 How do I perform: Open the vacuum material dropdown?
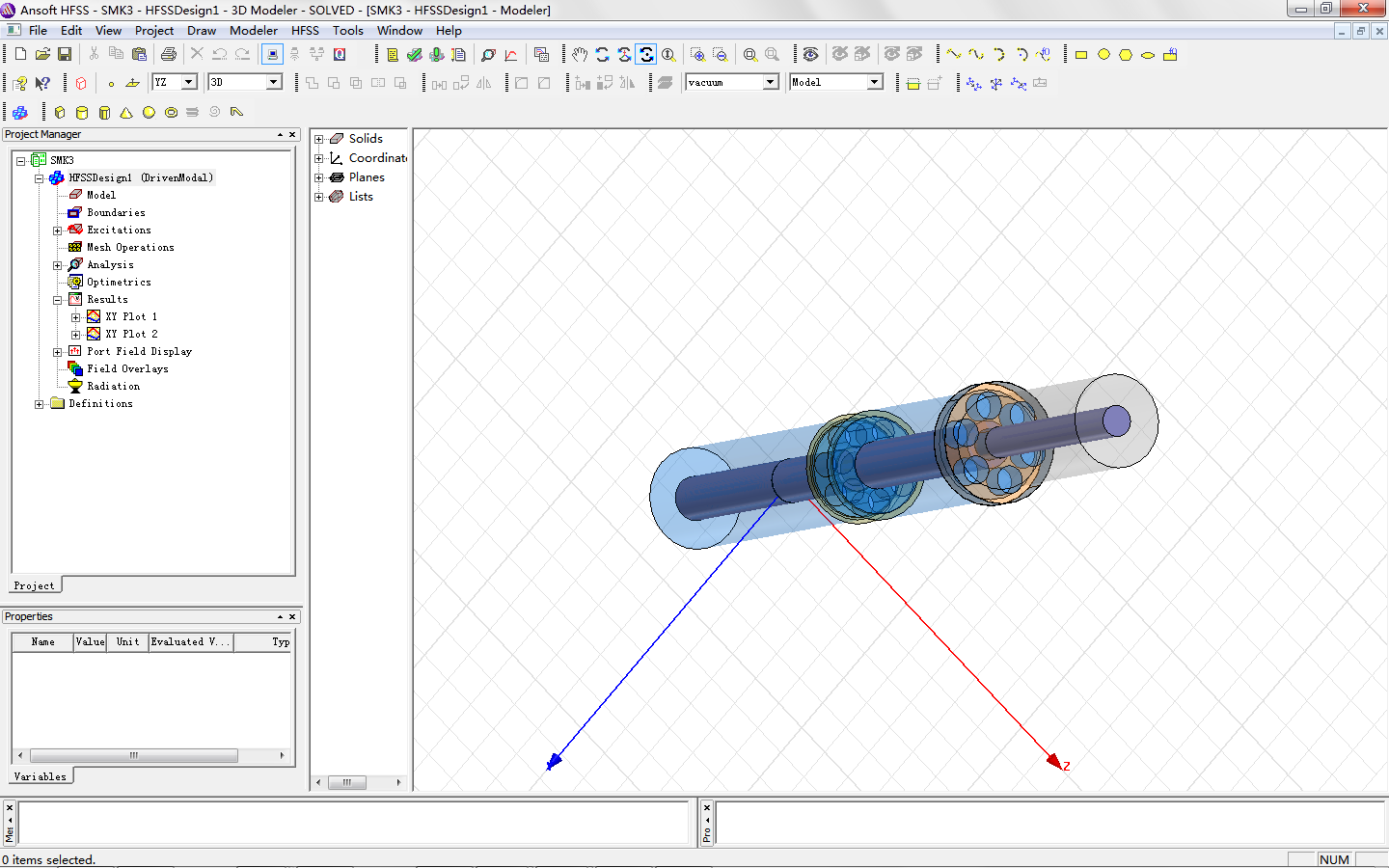pos(771,82)
